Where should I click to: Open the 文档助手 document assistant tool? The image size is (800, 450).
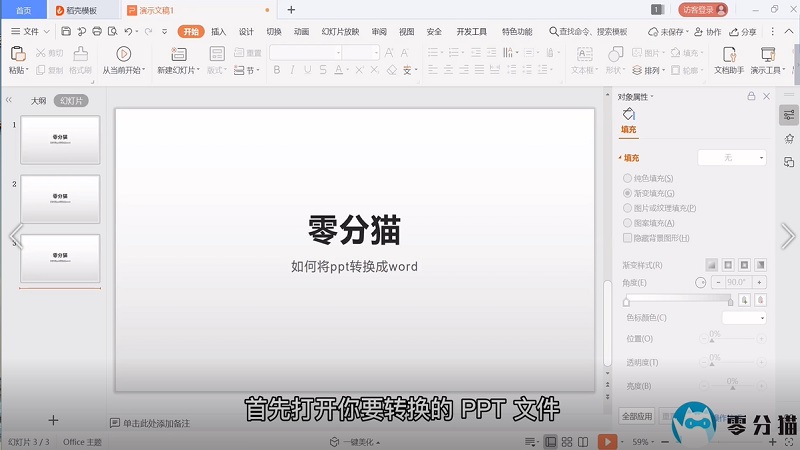pos(730,54)
